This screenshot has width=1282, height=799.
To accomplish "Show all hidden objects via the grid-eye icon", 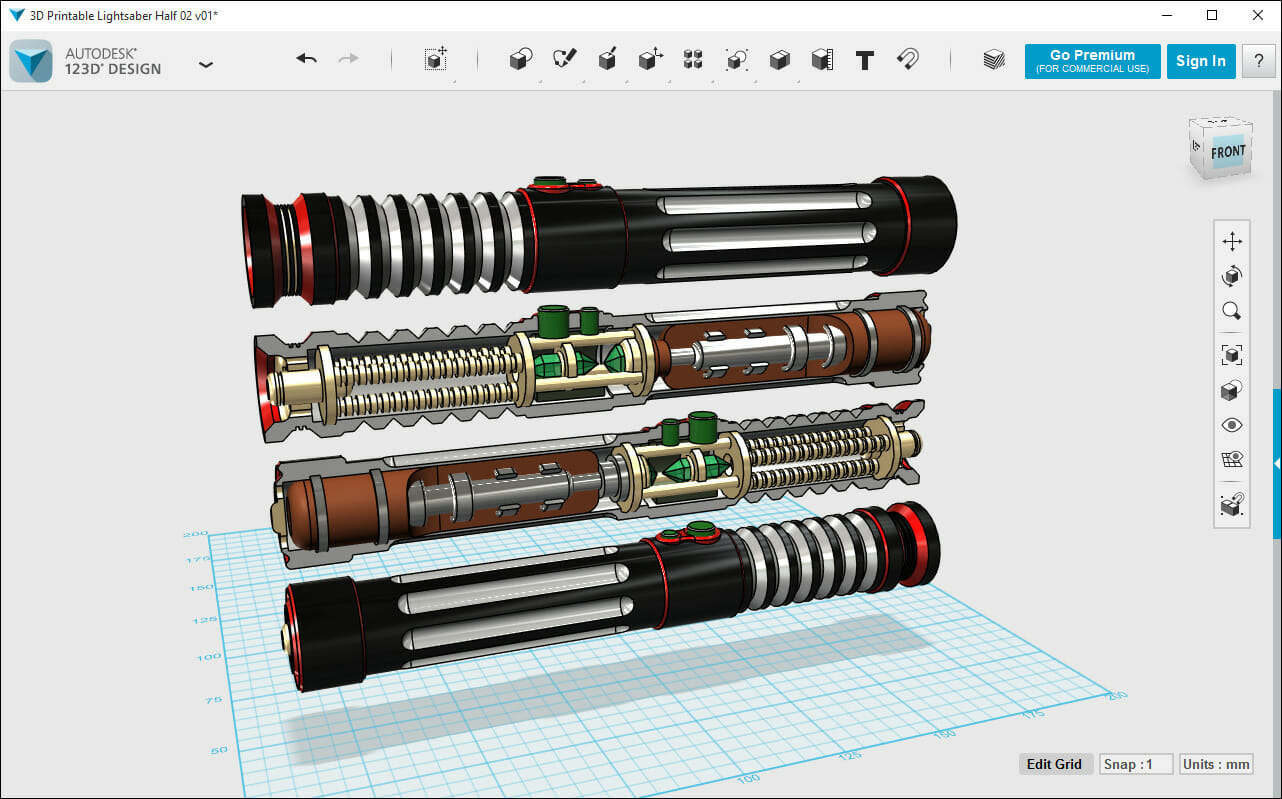I will 1231,459.
